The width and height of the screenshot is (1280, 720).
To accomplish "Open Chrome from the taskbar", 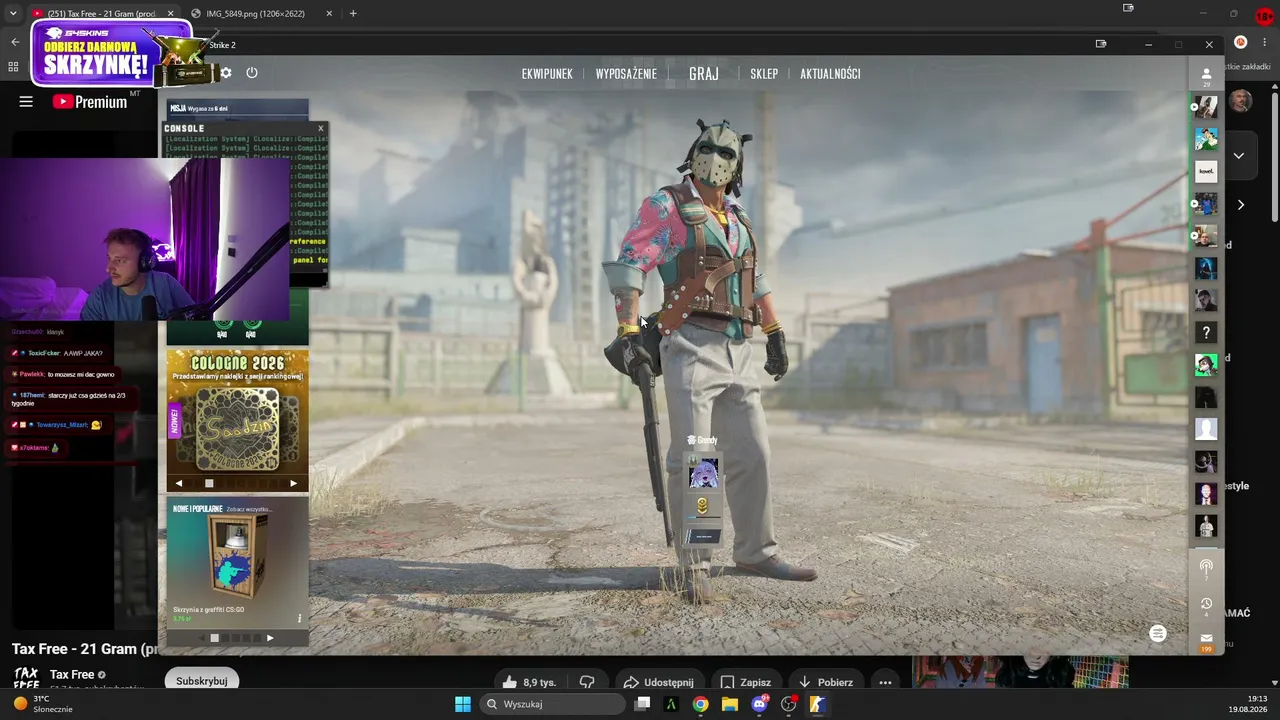I will [701, 704].
